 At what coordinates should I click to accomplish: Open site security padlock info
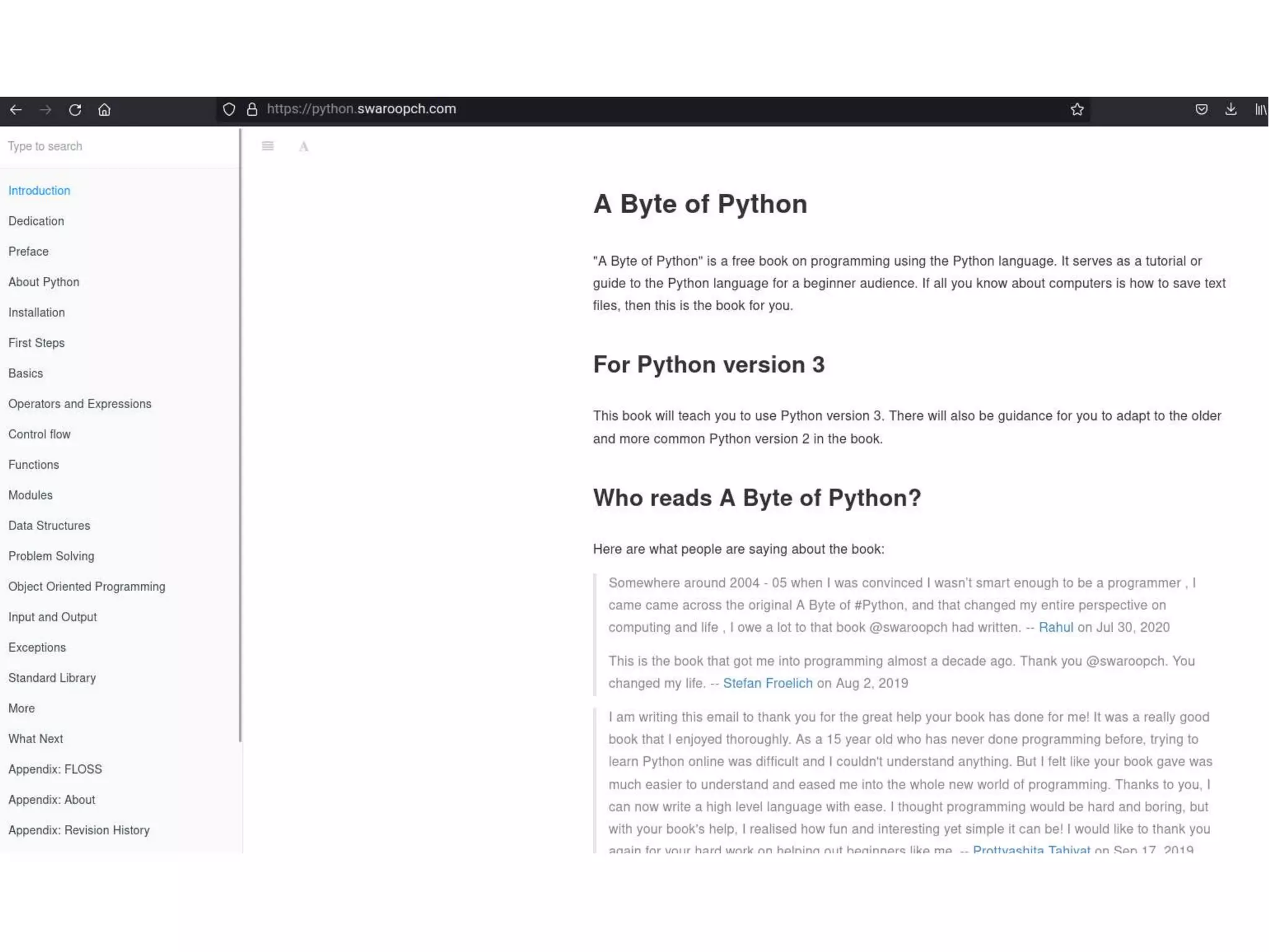(252, 110)
